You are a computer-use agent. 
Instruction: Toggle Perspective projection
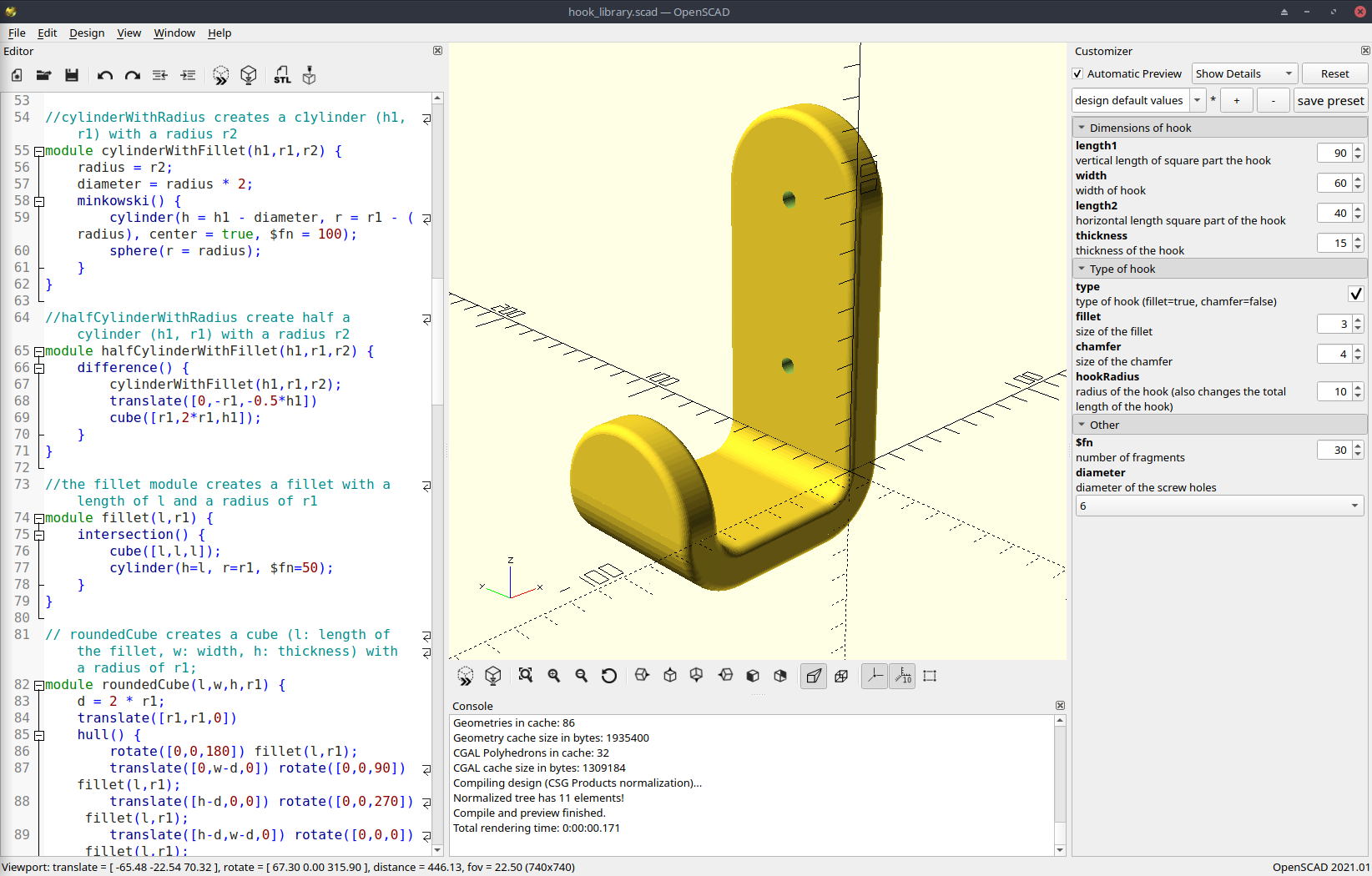pyautogui.click(x=814, y=676)
